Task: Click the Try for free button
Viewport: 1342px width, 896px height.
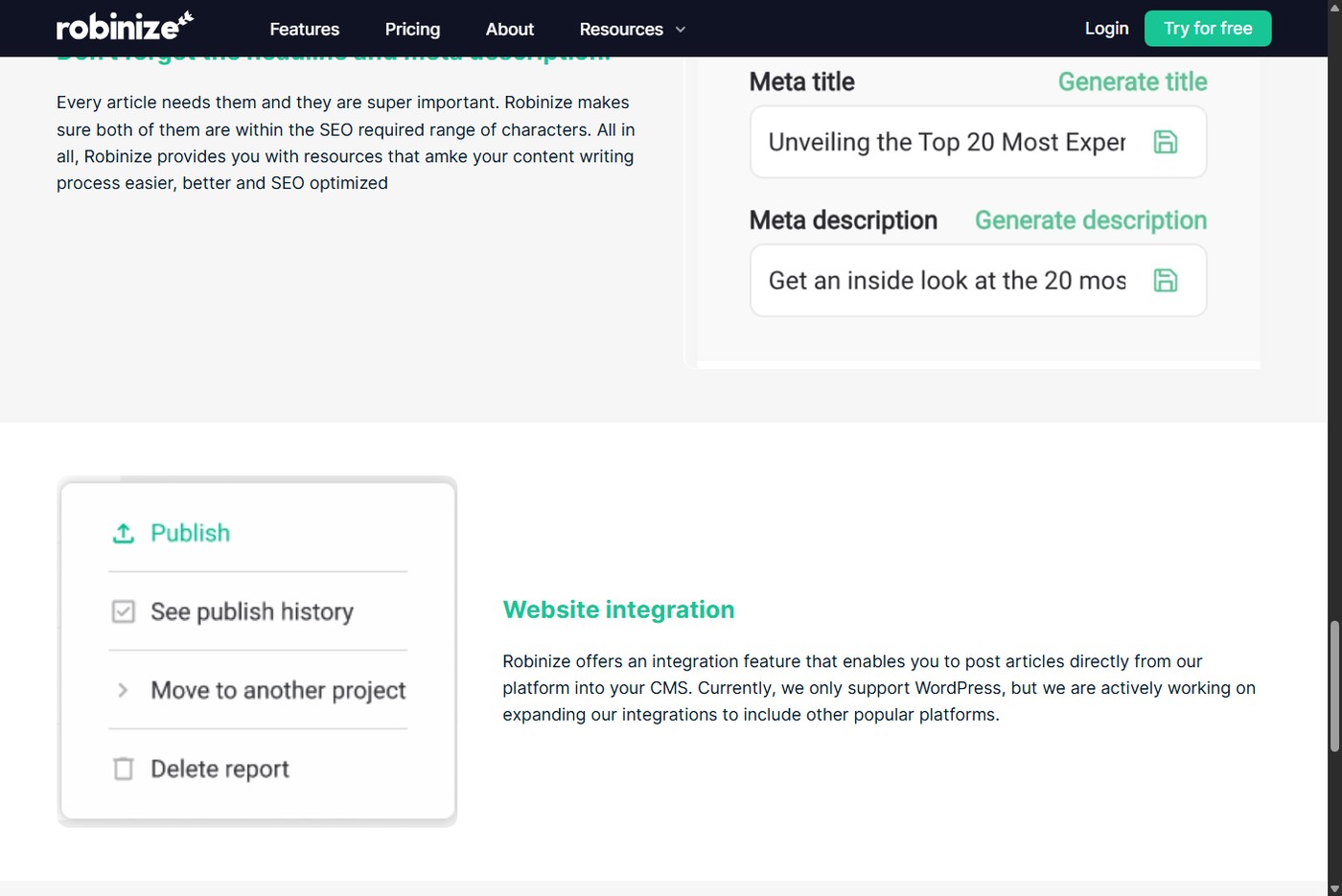Action: [1208, 28]
